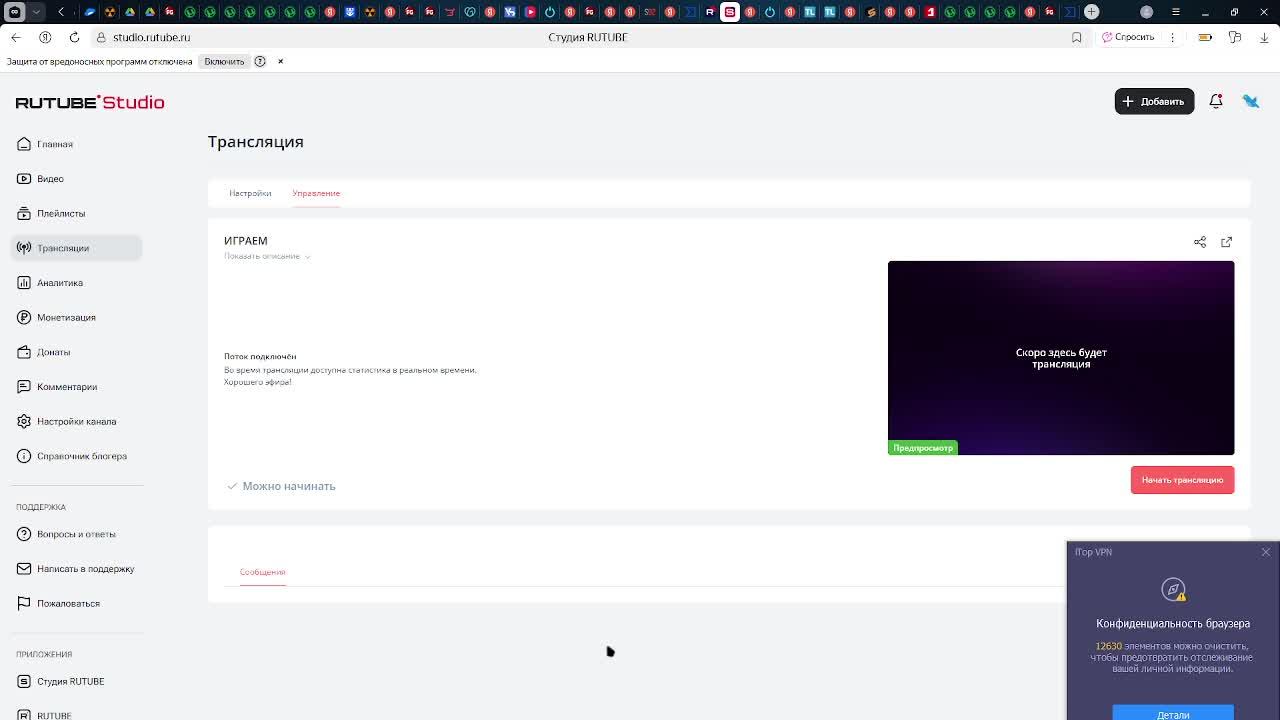The image size is (1280, 720).
Task: Click the Пожаловаться flag icon
Action: tap(24, 603)
